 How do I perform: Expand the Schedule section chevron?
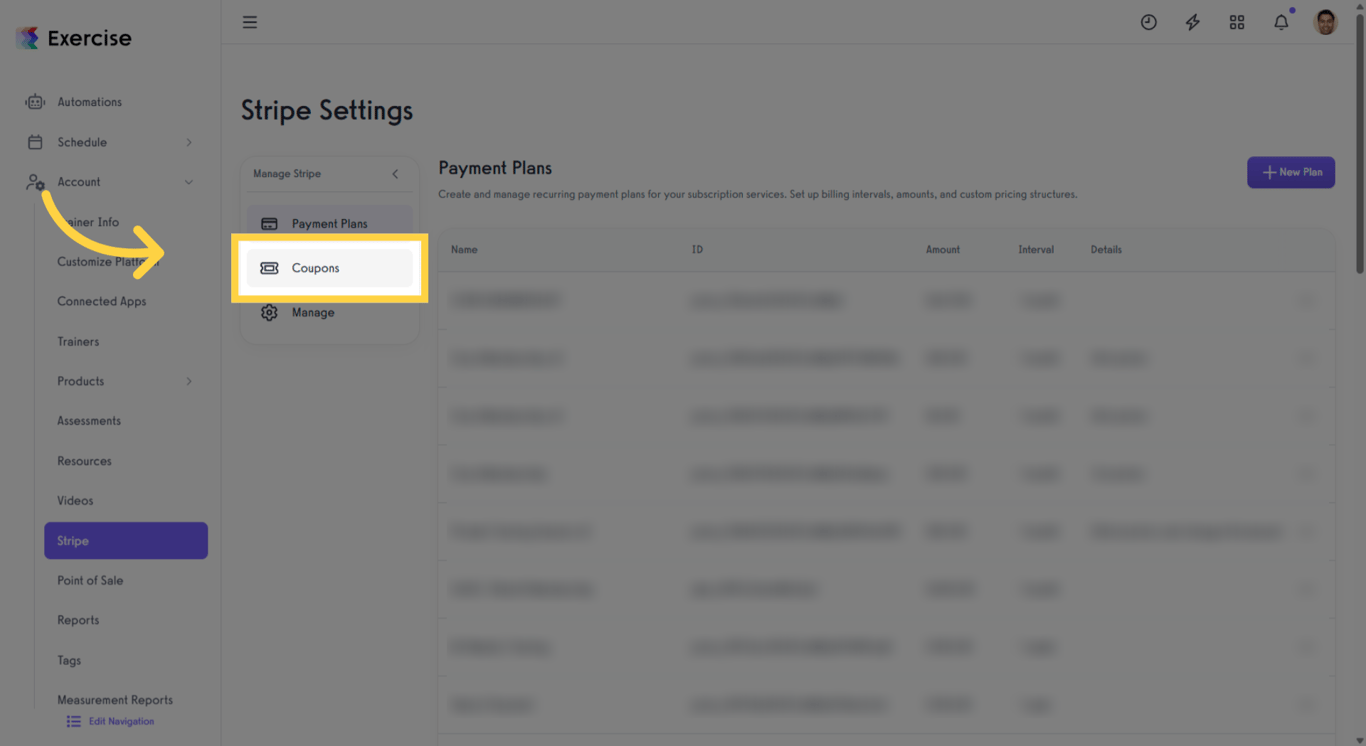(189, 141)
